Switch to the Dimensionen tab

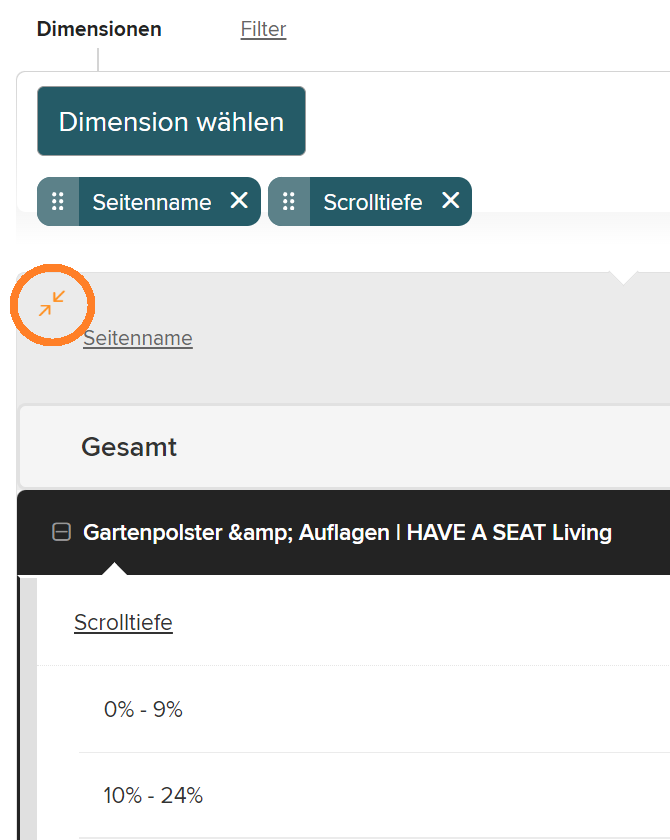[x=99, y=29]
